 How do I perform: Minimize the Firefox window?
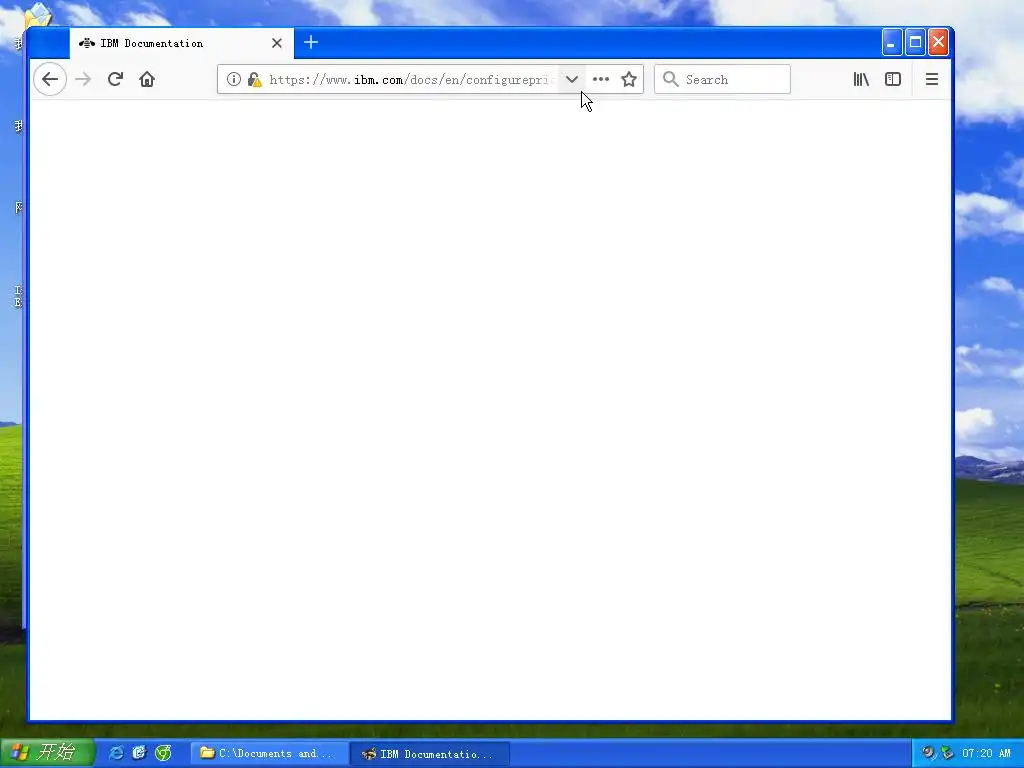pos(892,42)
